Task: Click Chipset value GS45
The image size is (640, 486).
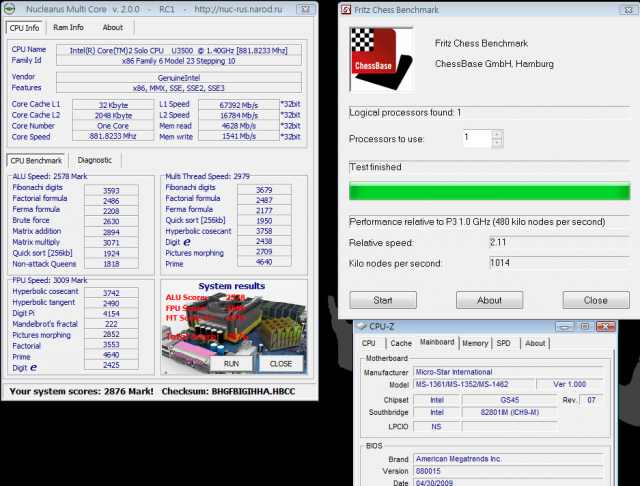Action: 509,400
